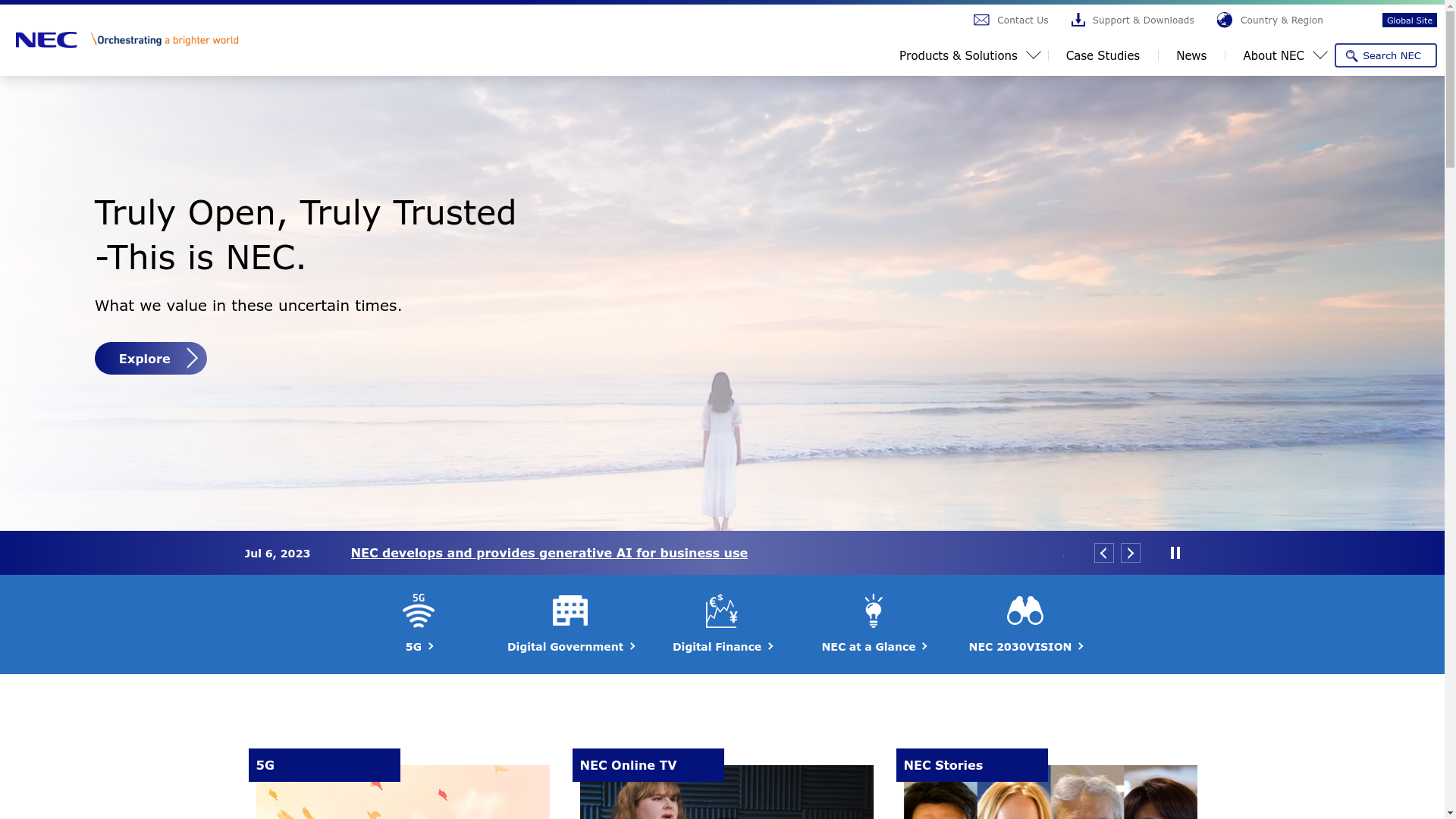Click the Support & Downloads download icon
The height and width of the screenshot is (819, 1456).
[1078, 20]
